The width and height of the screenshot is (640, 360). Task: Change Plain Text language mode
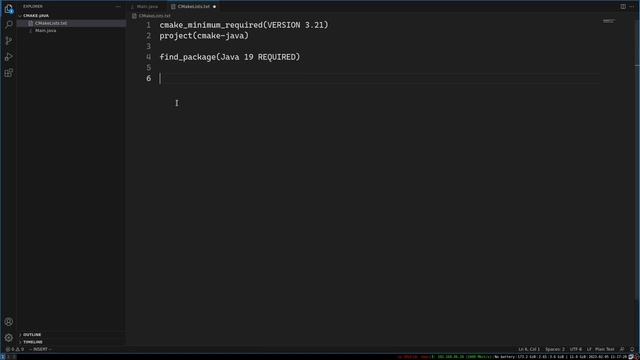pyautogui.click(x=604, y=349)
